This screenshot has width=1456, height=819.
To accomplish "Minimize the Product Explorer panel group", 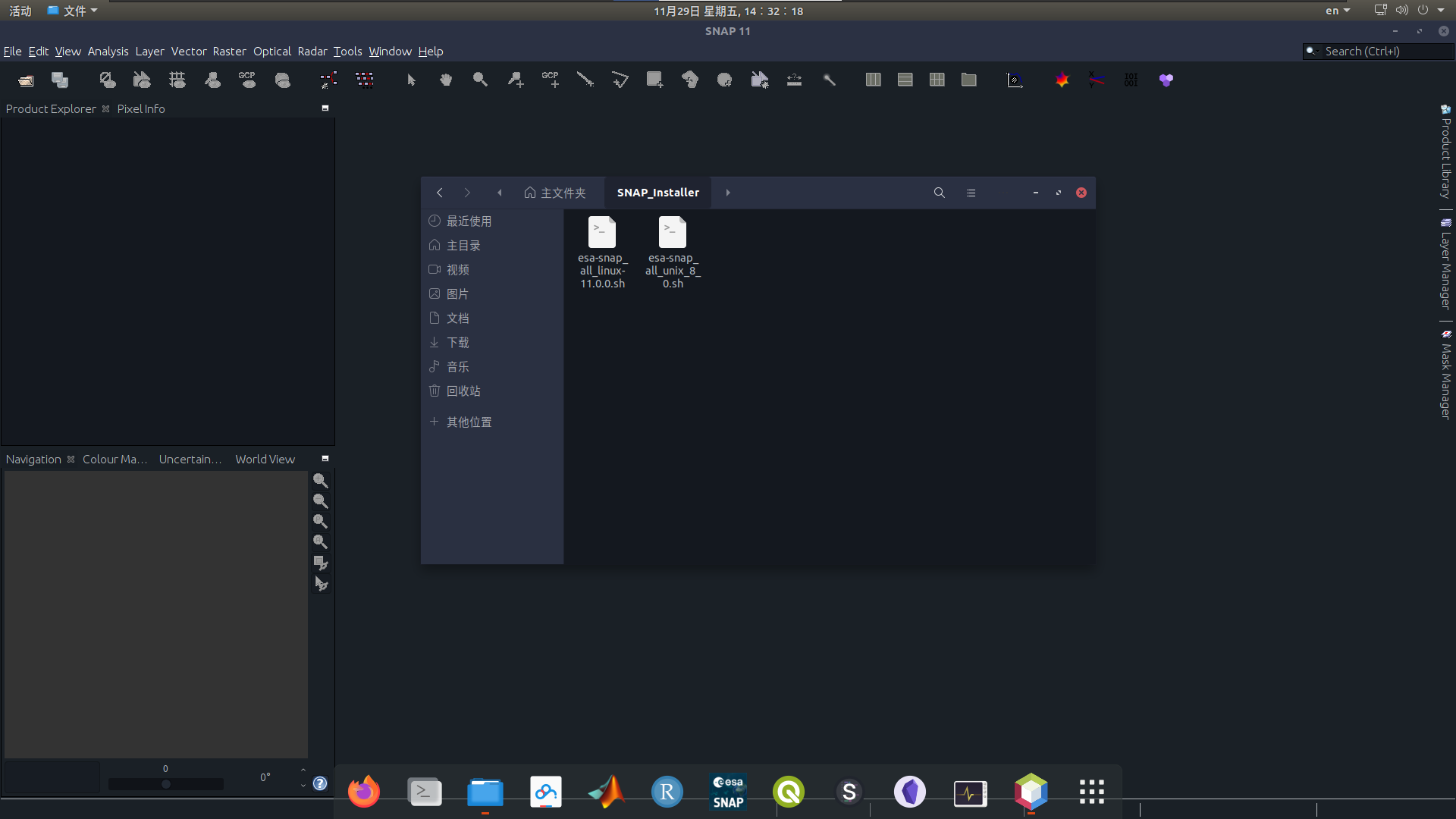I will 325,108.
